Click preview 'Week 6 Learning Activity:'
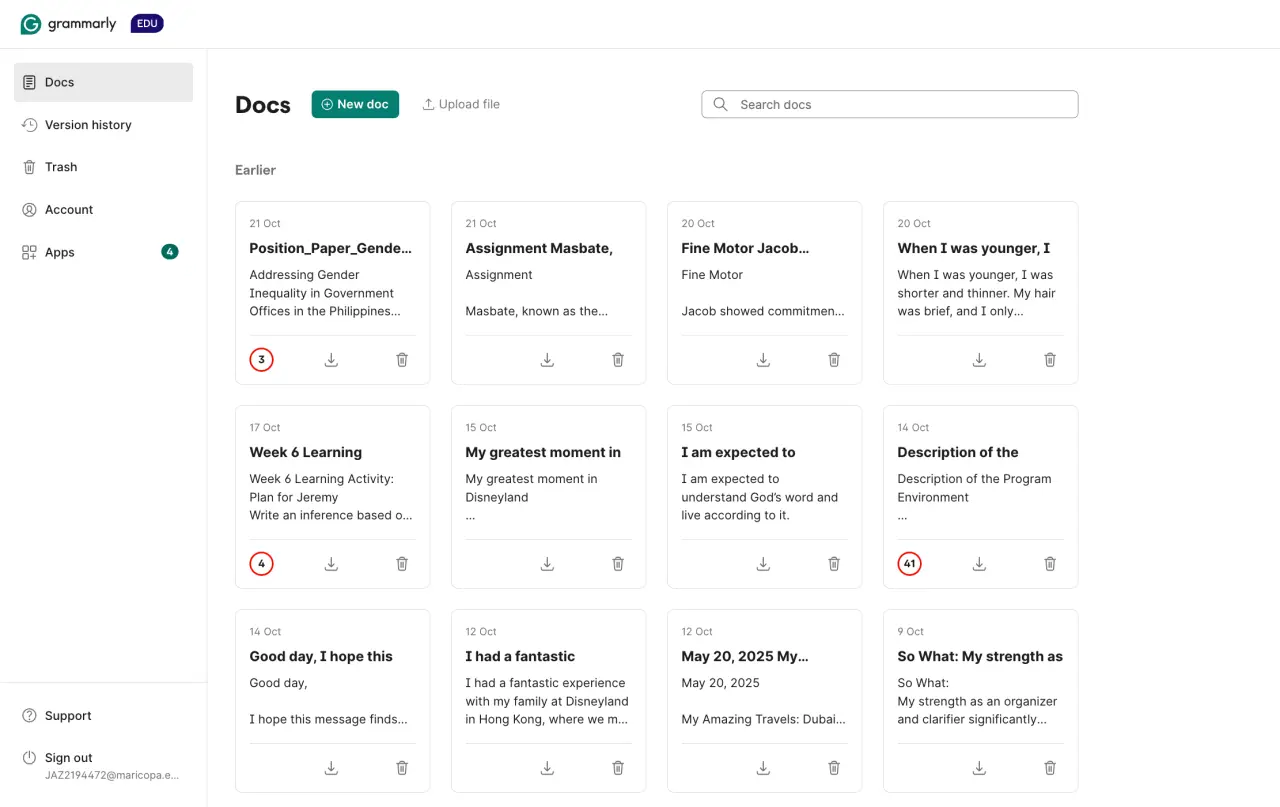The height and width of the screenshot is (807, 1280). [321, 479]
